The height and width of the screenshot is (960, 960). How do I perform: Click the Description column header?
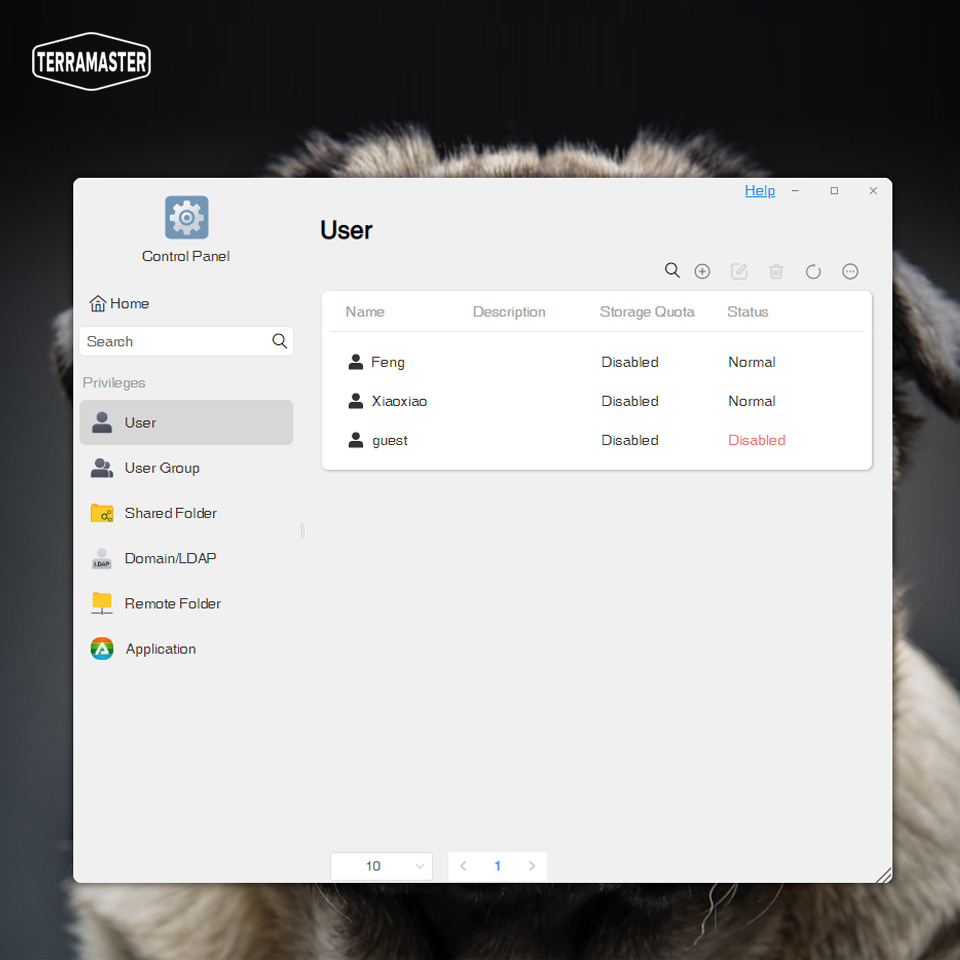coord(509,312)
